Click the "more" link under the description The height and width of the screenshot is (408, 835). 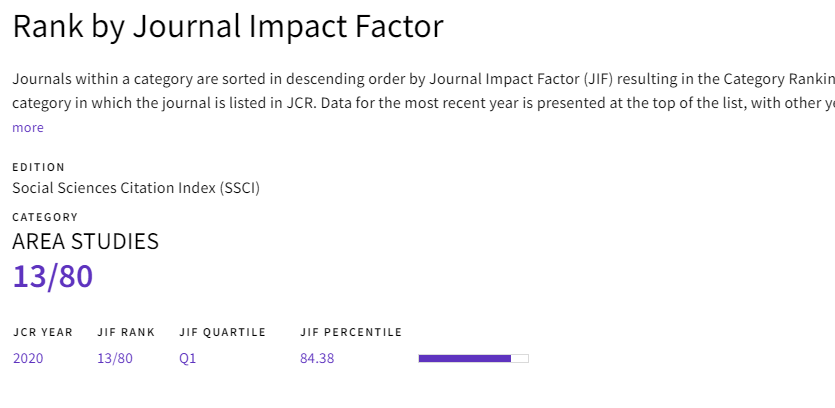pyautogui.click(x=28, y=127)
